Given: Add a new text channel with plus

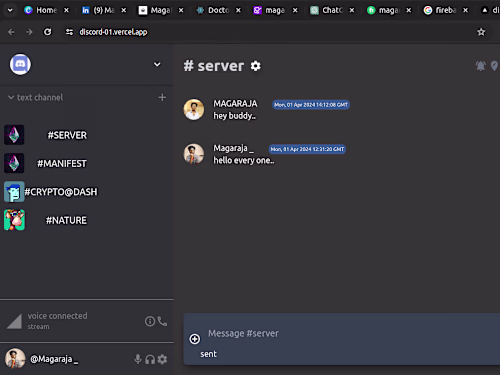Looking at the screenshot, I should click(162, 97).
